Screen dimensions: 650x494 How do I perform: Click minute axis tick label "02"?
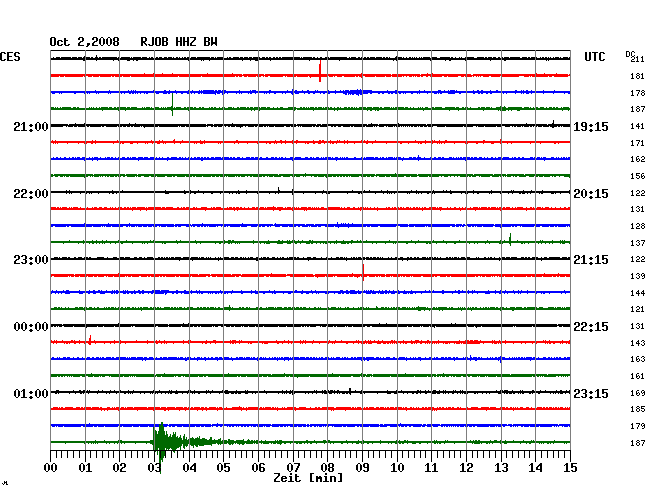coord(119,468)
